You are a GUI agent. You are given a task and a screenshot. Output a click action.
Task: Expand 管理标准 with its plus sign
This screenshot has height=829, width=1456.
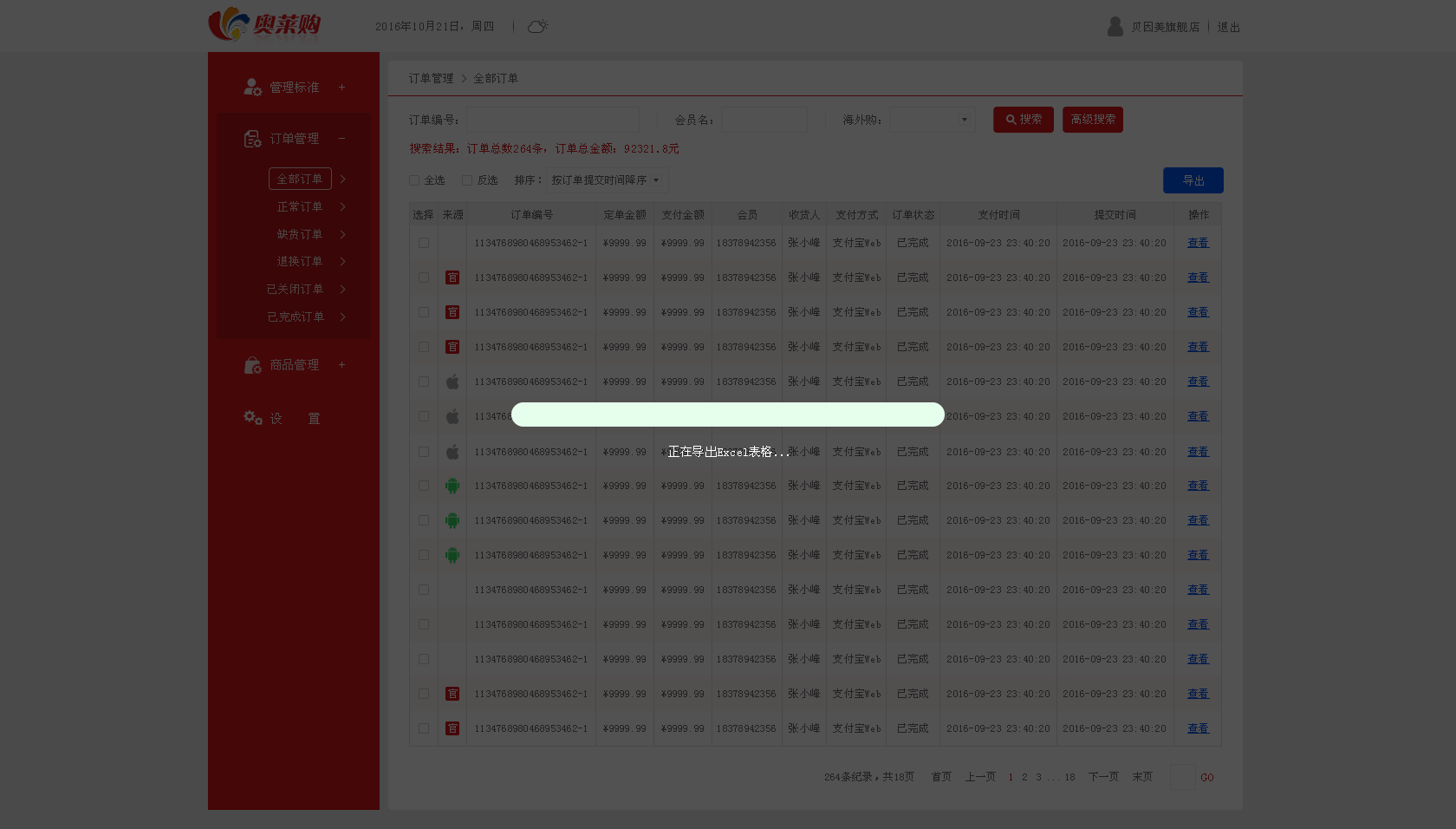click(341, 87)
